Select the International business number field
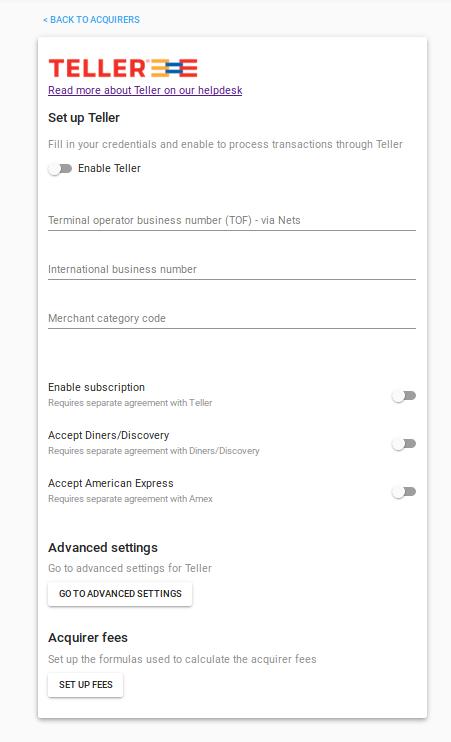The height and width of the screenshot is (742, 451). click(x=232, y=269)
